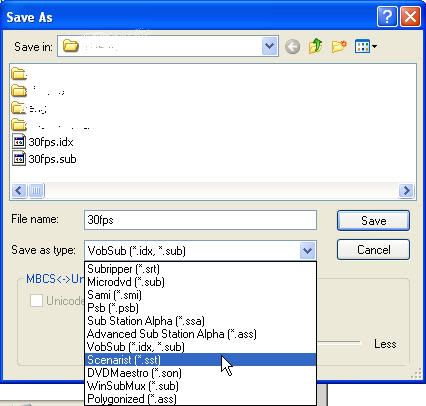The height and width of the screenshot is (406, 426).
Task: Collapse the Save as type dropdown arrow
Action: 307,250
